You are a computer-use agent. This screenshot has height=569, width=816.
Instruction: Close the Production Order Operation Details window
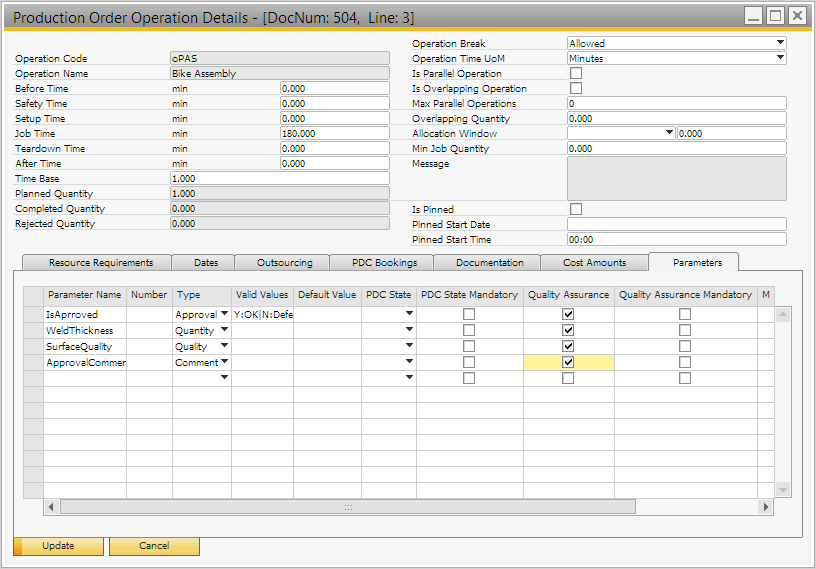click(x=797, y=16)
